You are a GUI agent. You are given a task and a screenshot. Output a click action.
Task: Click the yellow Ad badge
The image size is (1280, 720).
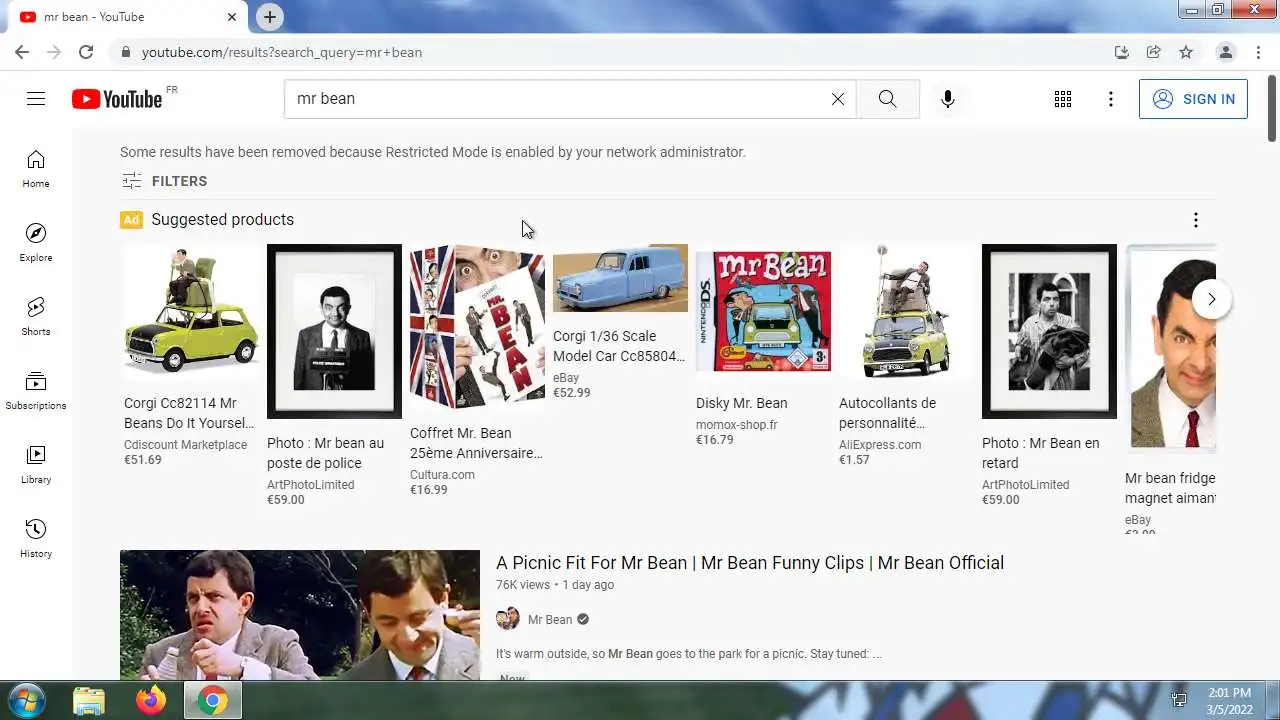[131, 220]
